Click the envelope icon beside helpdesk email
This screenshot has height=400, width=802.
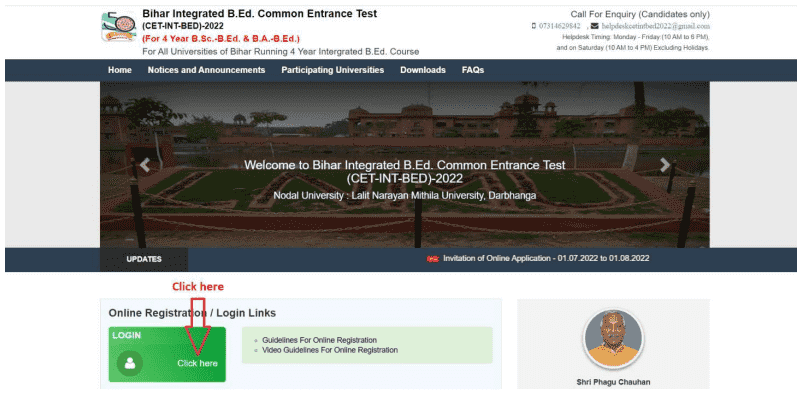(594, 25)
